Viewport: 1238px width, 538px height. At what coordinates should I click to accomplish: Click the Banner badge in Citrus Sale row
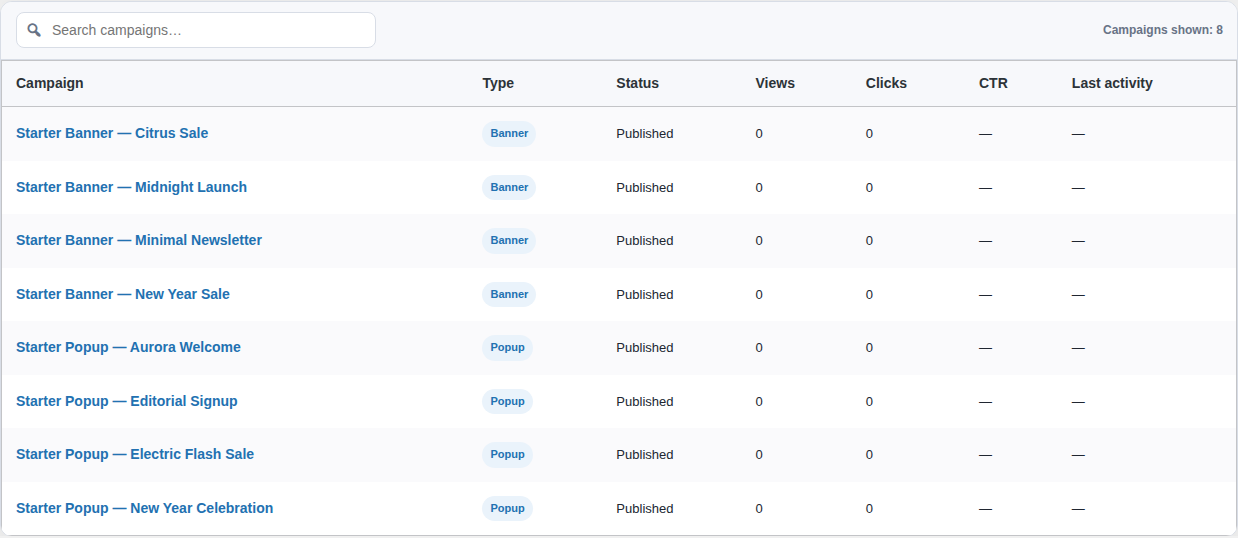[x=509, y=134]
